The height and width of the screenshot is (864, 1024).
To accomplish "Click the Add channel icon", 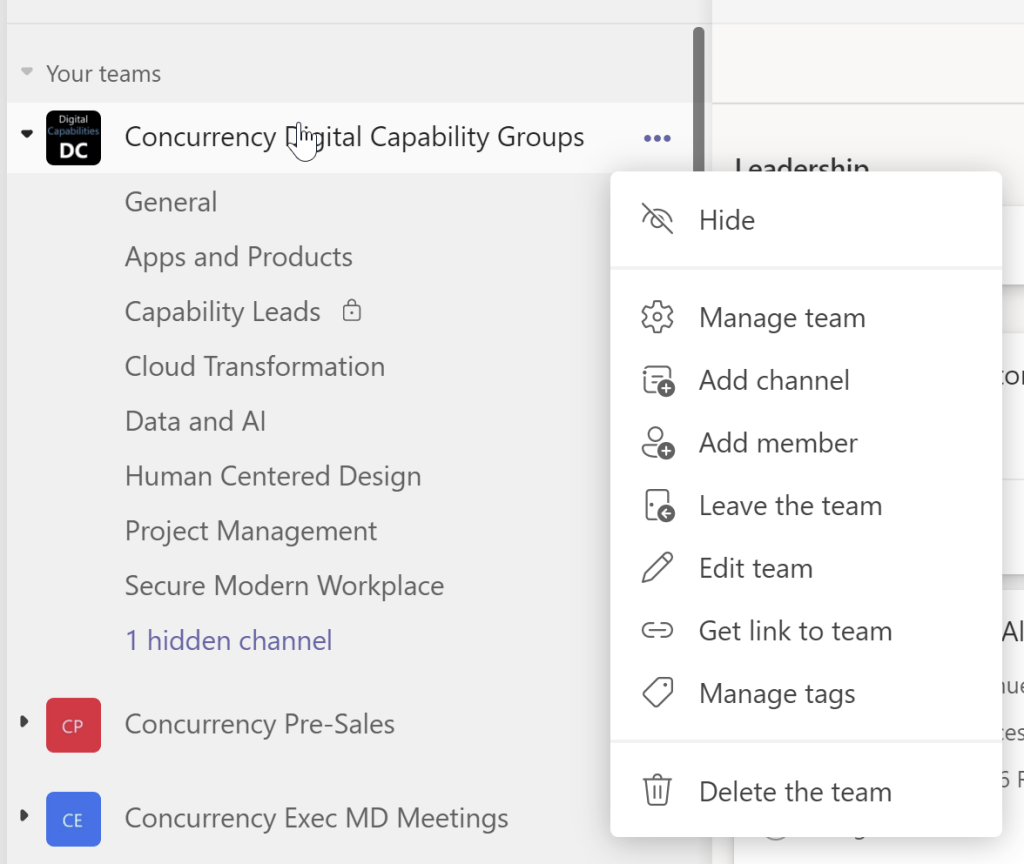I will point(657,381).
